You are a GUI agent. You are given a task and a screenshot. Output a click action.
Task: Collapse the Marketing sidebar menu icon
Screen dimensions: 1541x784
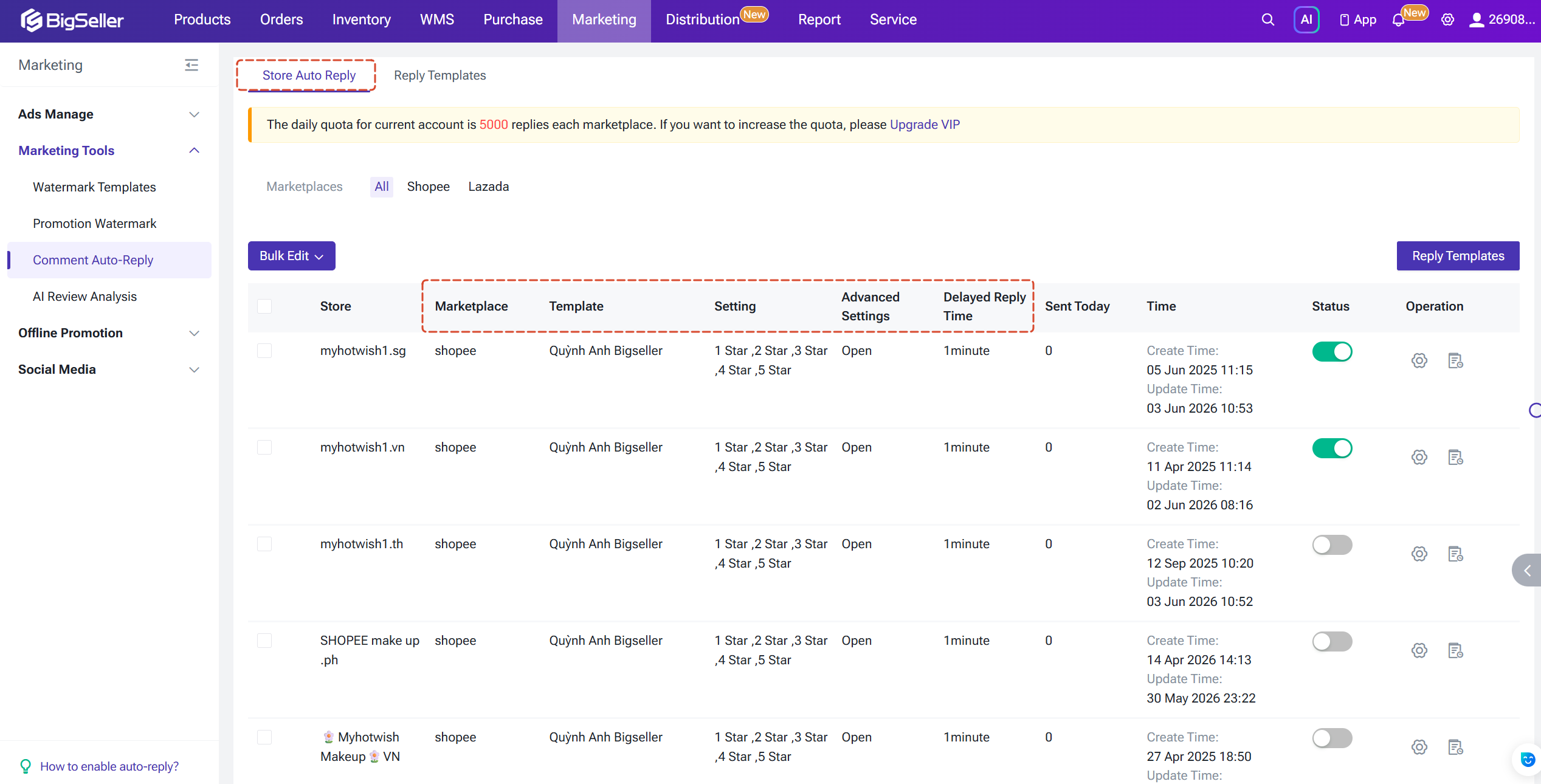(x=191, y=65)
